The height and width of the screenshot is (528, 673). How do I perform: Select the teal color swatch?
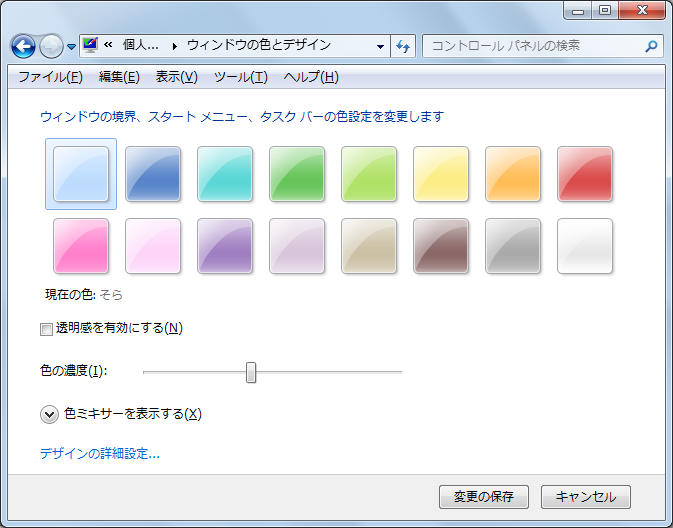[x=225, y=174]
